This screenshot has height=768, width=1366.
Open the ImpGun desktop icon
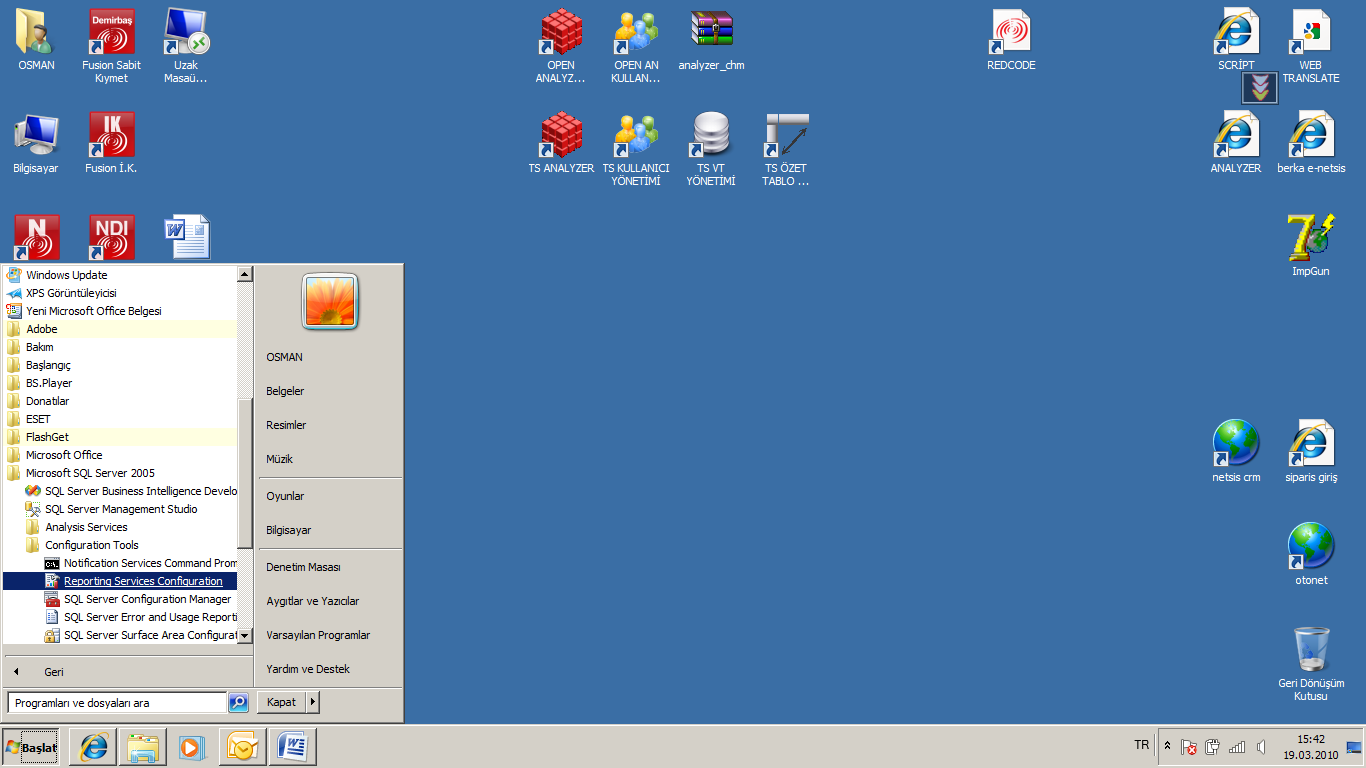1311,238
